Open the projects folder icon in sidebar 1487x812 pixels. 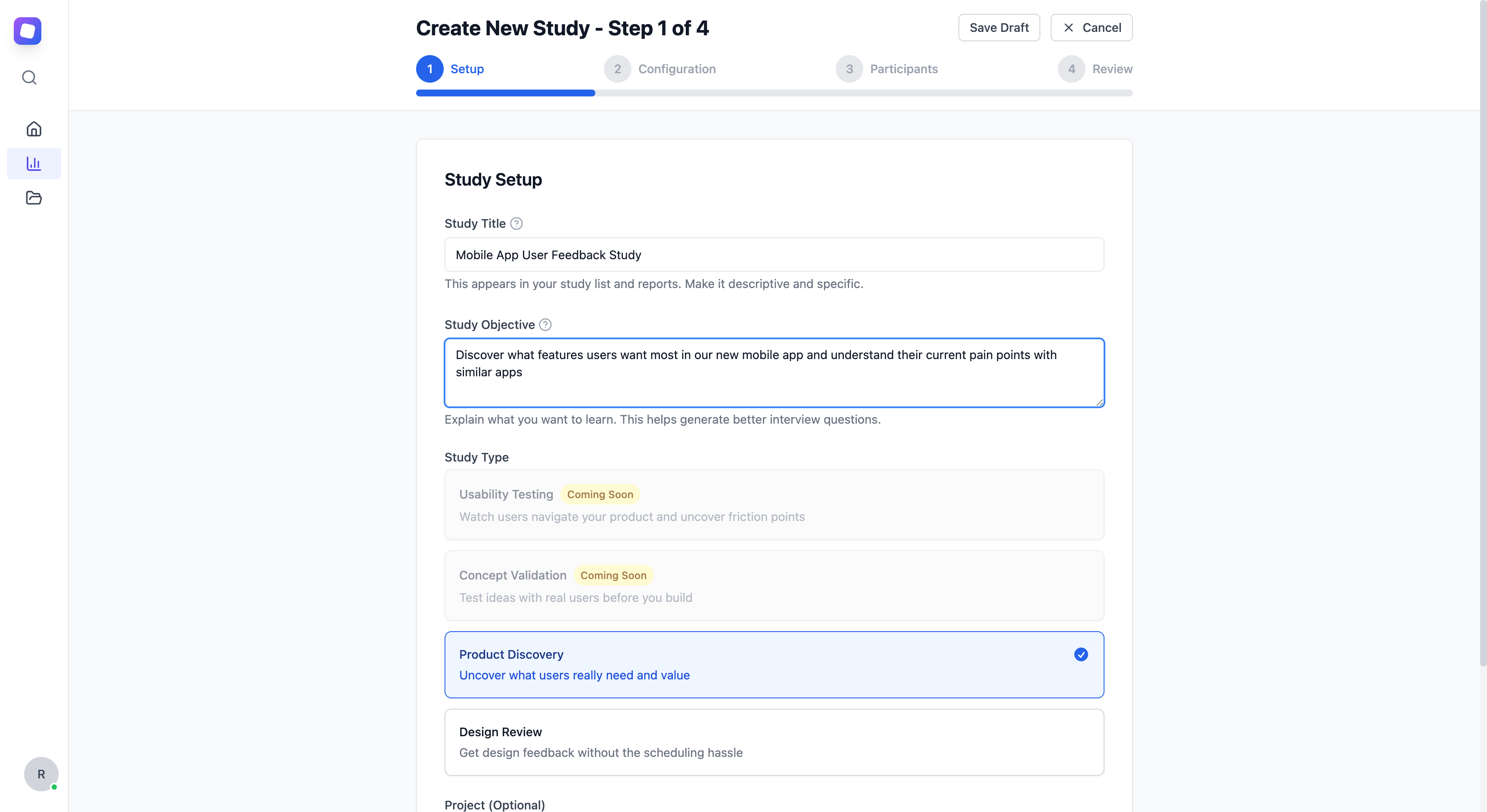(34, 198)
